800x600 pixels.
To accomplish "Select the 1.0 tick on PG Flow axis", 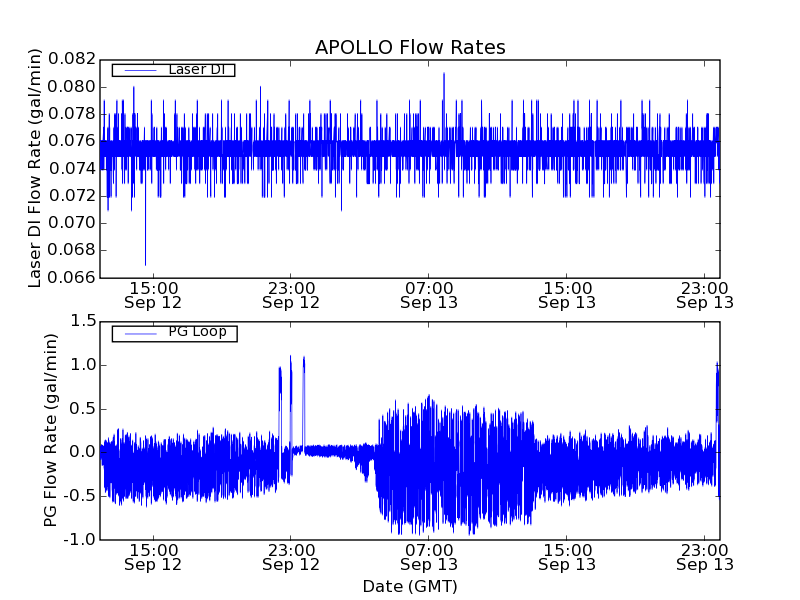I will pyautogui.click(x=83, y=365).
